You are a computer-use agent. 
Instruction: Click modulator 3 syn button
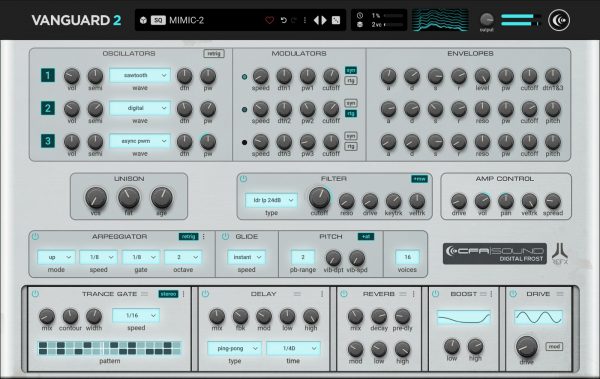(351, 136)
